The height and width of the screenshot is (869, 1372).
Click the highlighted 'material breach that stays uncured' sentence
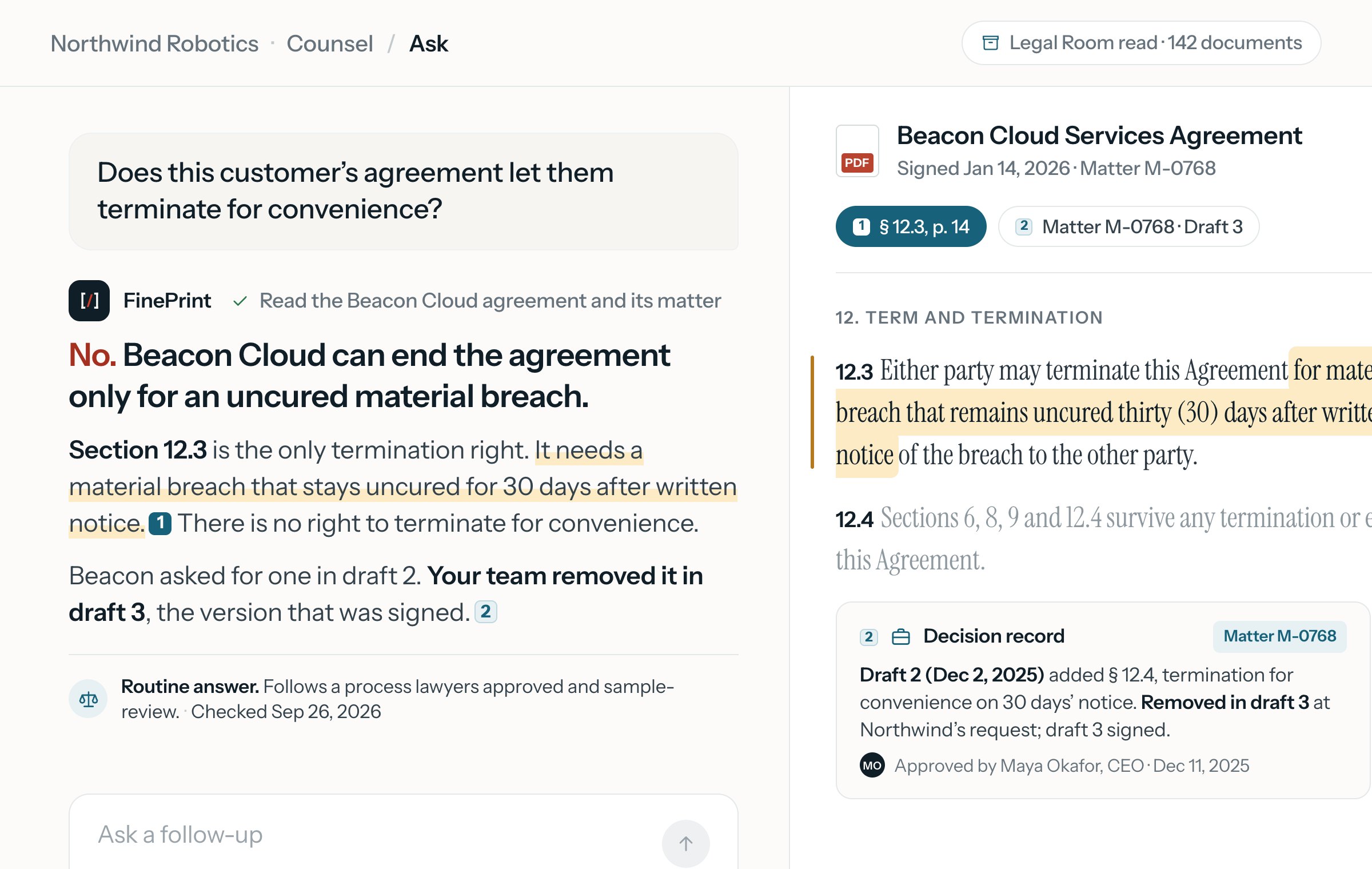(402, 487)
